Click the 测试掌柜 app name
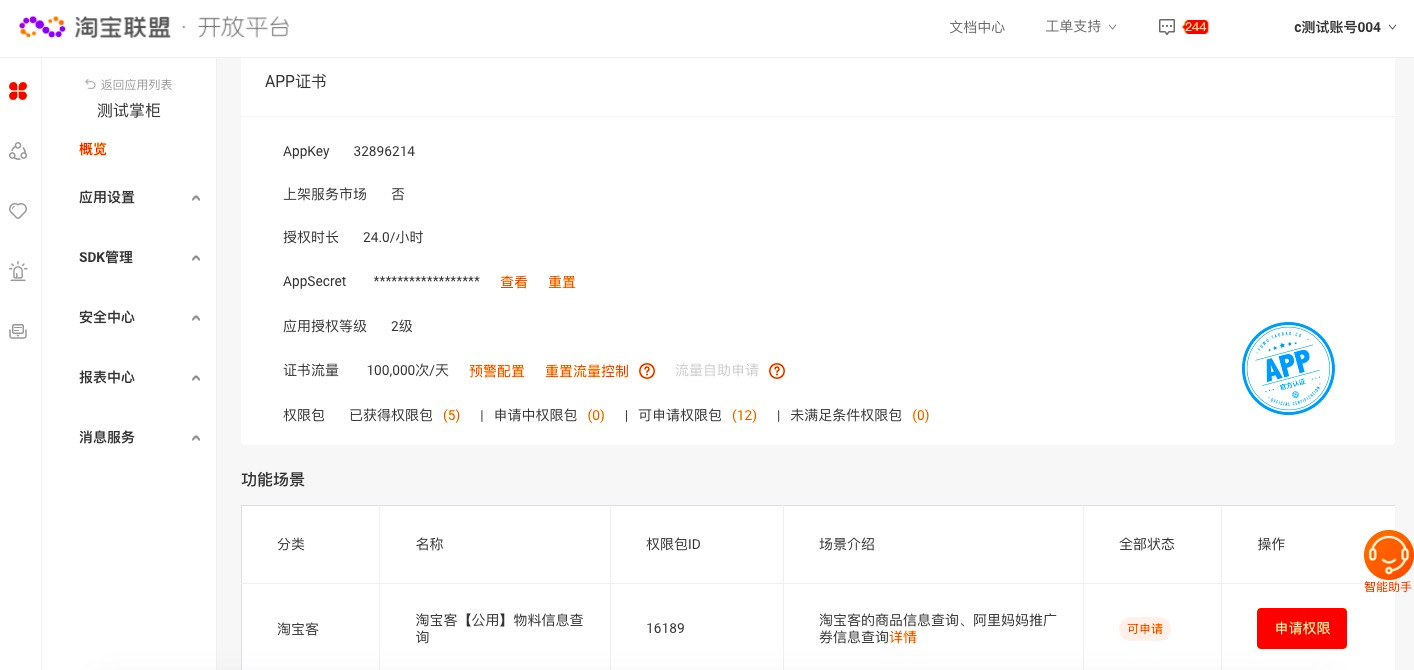Screen dimensions: 1414x670 click(129, 111)
